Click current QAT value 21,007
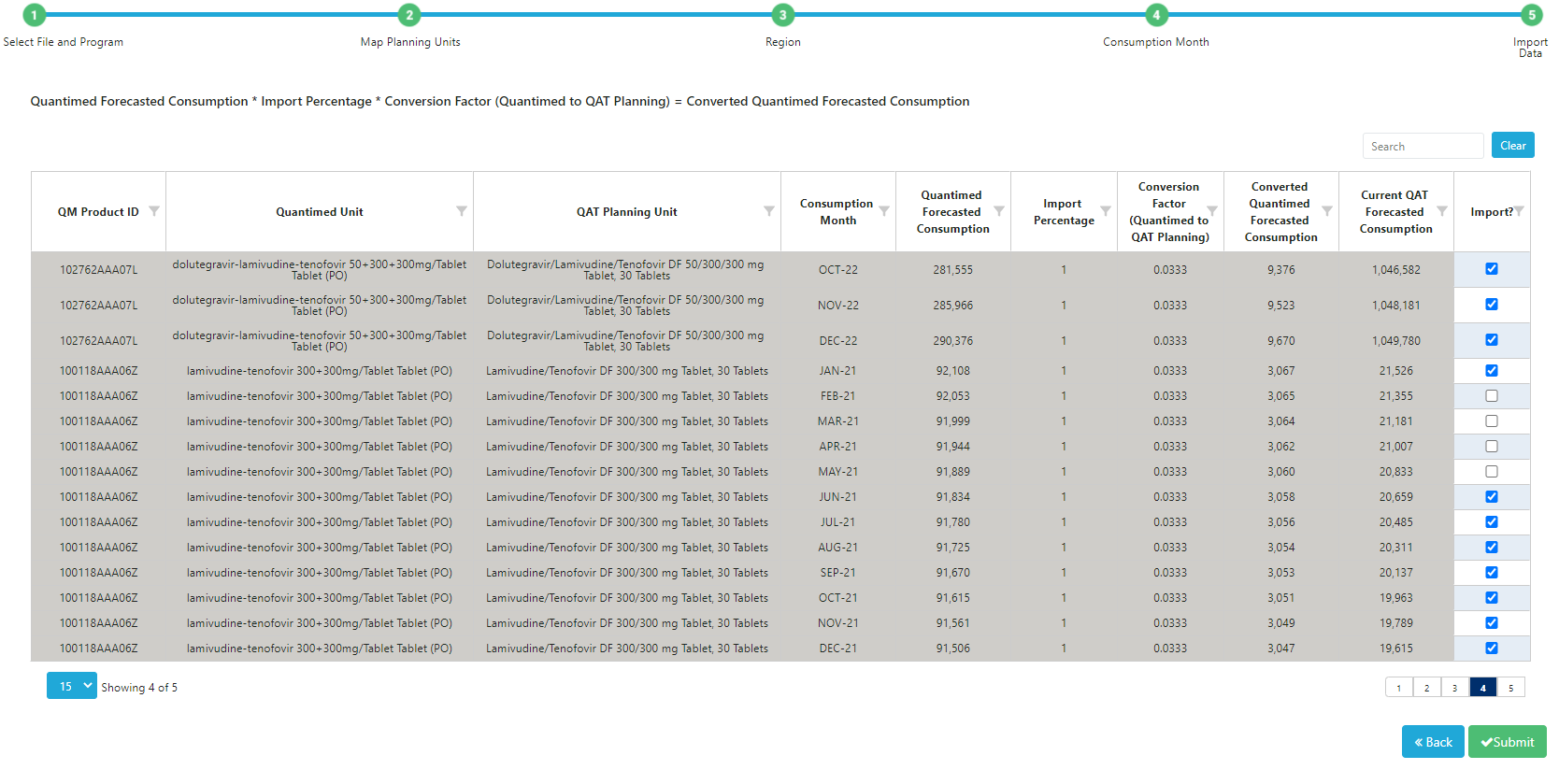 (1396, 447)
